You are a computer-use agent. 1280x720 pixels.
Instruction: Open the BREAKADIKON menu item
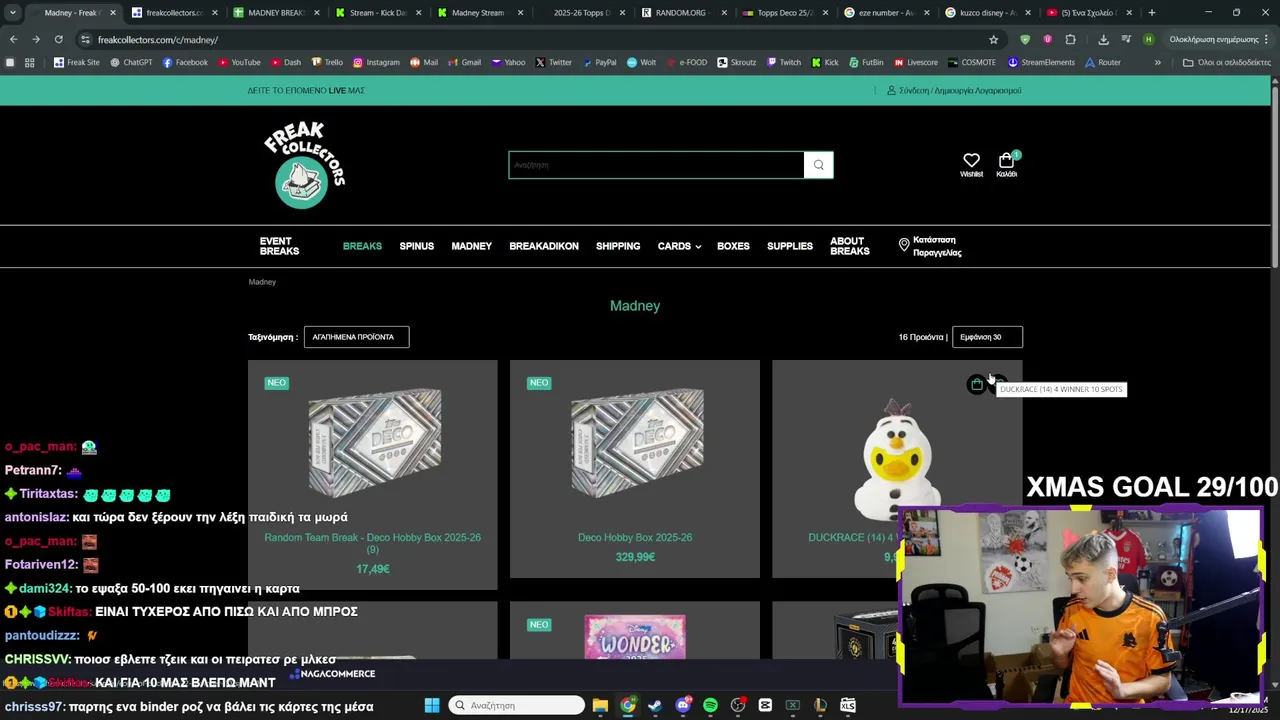tap(544, 246)
